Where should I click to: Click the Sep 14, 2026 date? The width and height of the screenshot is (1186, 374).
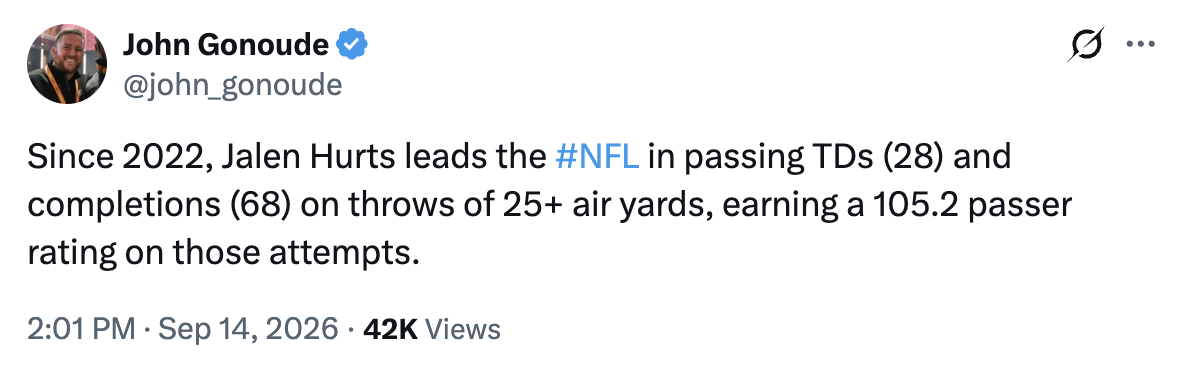click(x=245, y=329)
